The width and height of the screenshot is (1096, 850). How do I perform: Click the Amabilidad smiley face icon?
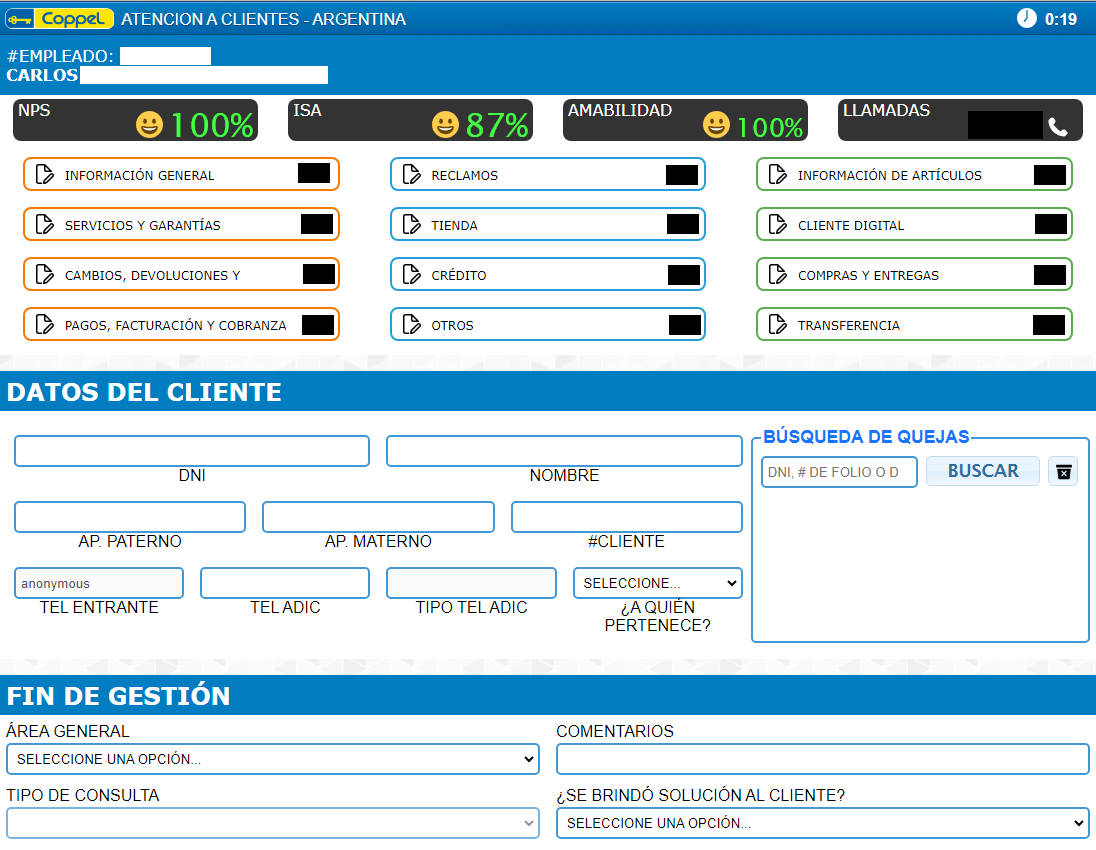tap(716, 125)
